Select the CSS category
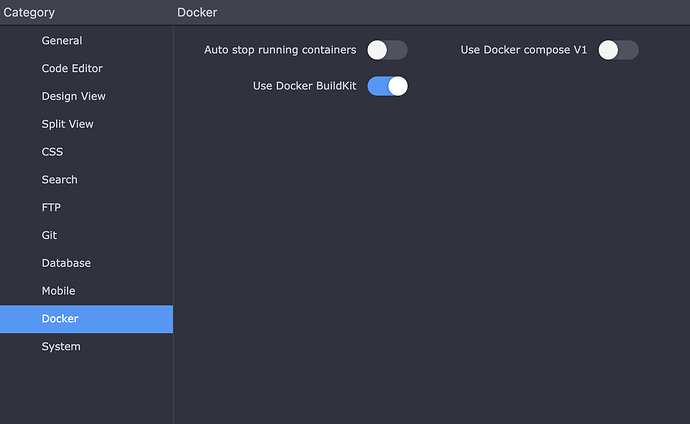The width and height of the screenshot is (690, 424). coord(86,152)
